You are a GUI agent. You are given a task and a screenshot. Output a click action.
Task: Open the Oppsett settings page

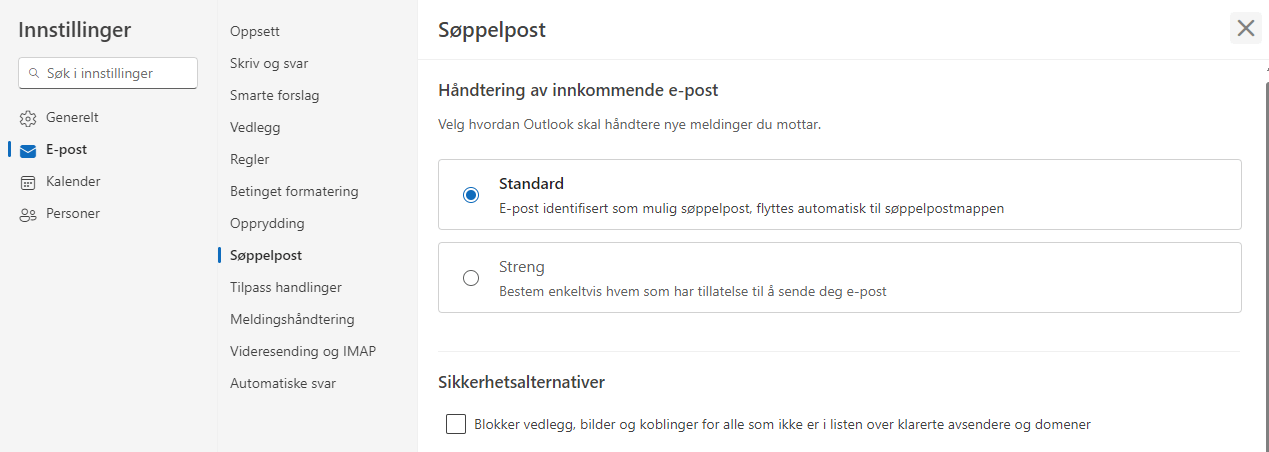coord(255,31)
